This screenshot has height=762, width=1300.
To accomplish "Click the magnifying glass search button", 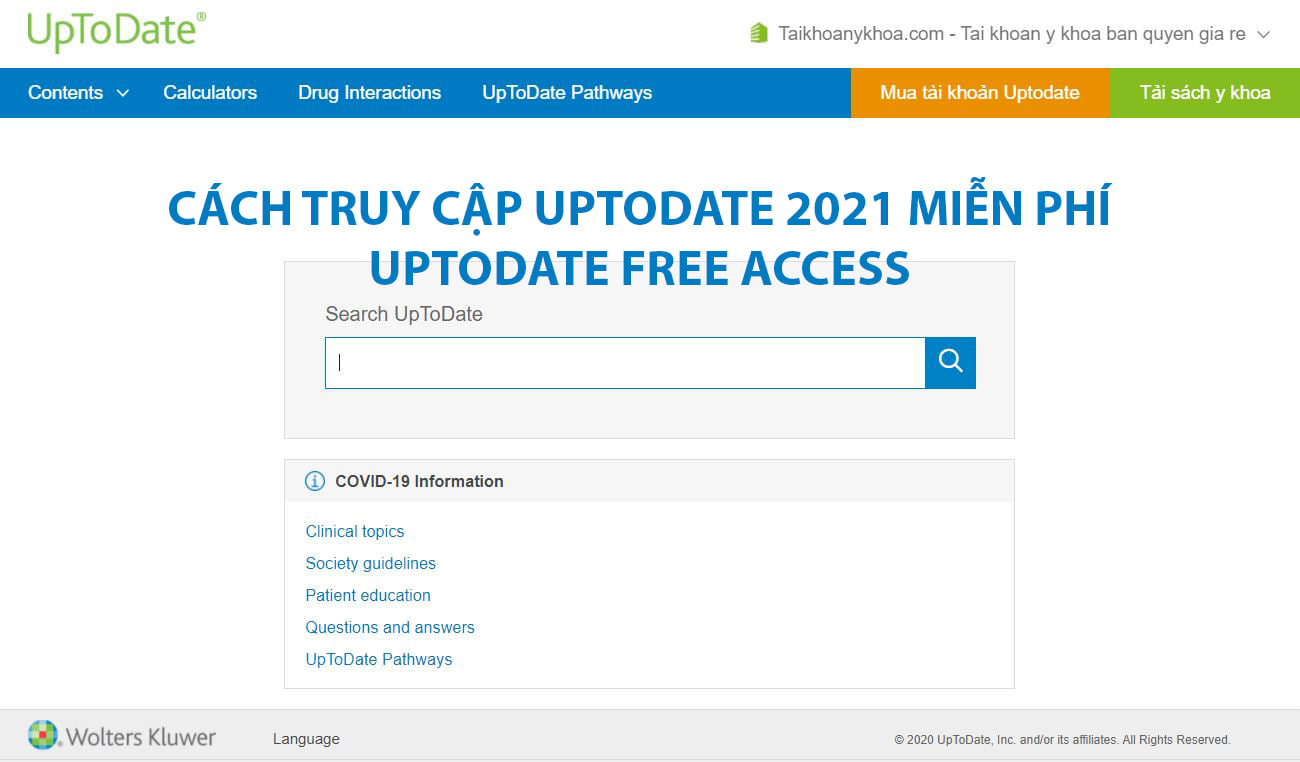I will 950,362.
